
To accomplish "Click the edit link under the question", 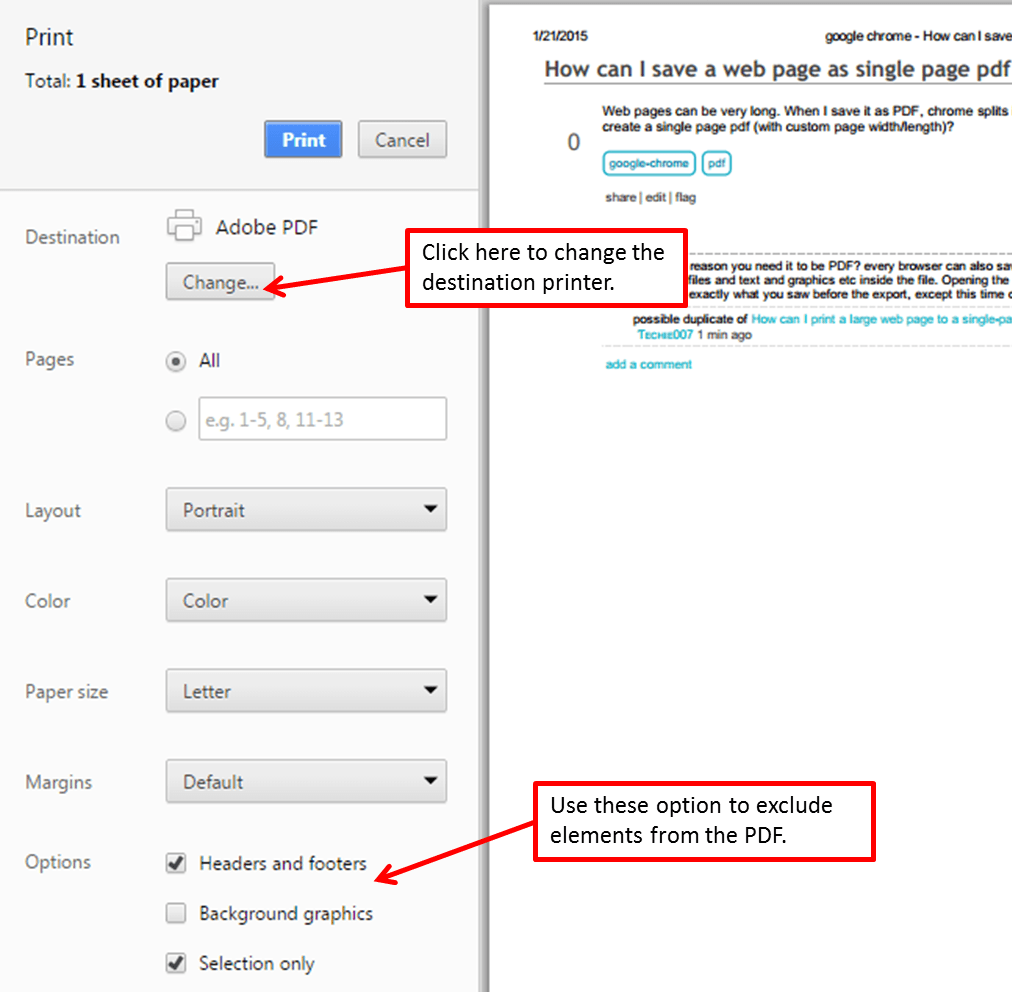I will coord(655,198).
